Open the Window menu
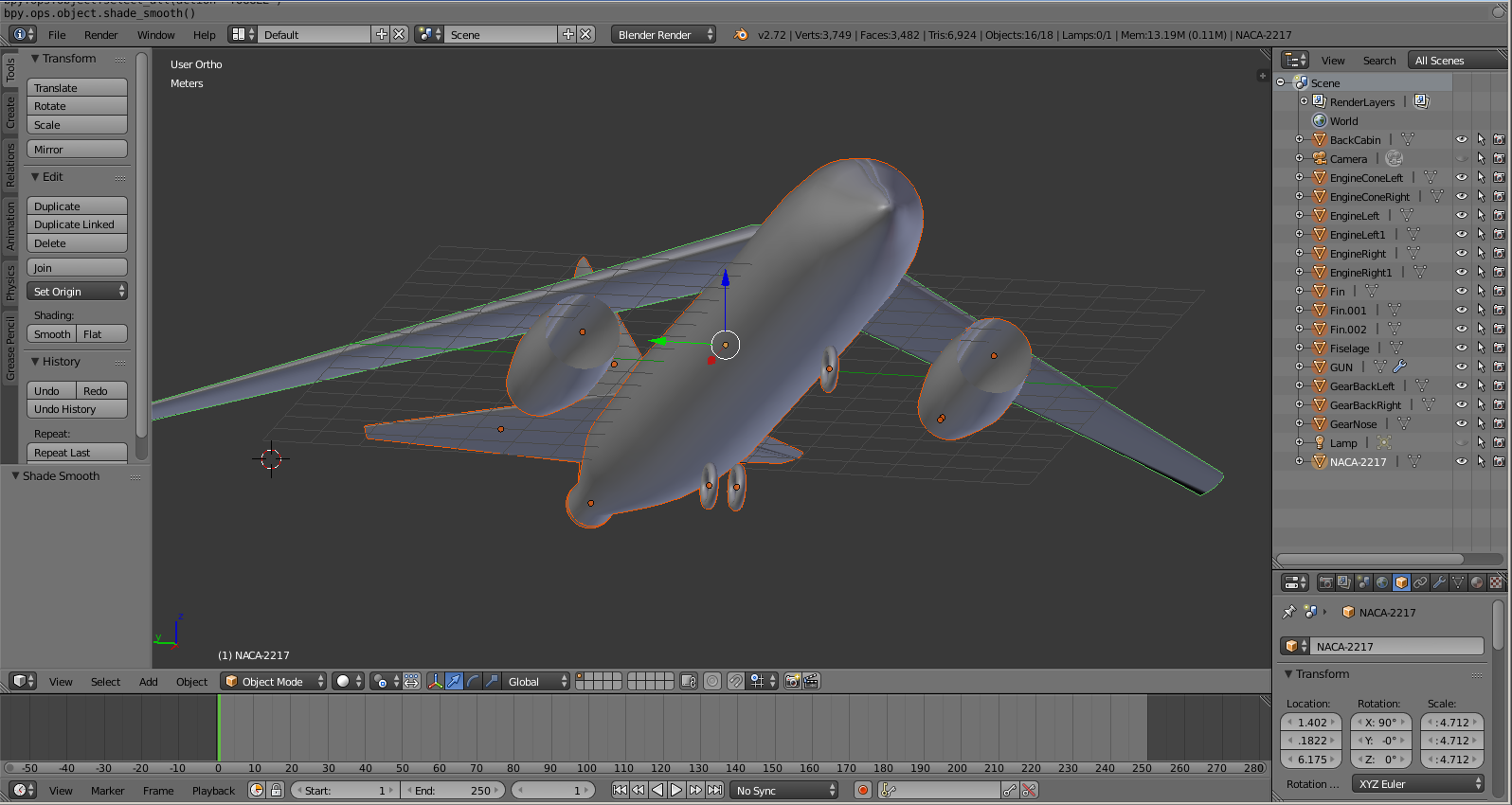 pos(155,35)
